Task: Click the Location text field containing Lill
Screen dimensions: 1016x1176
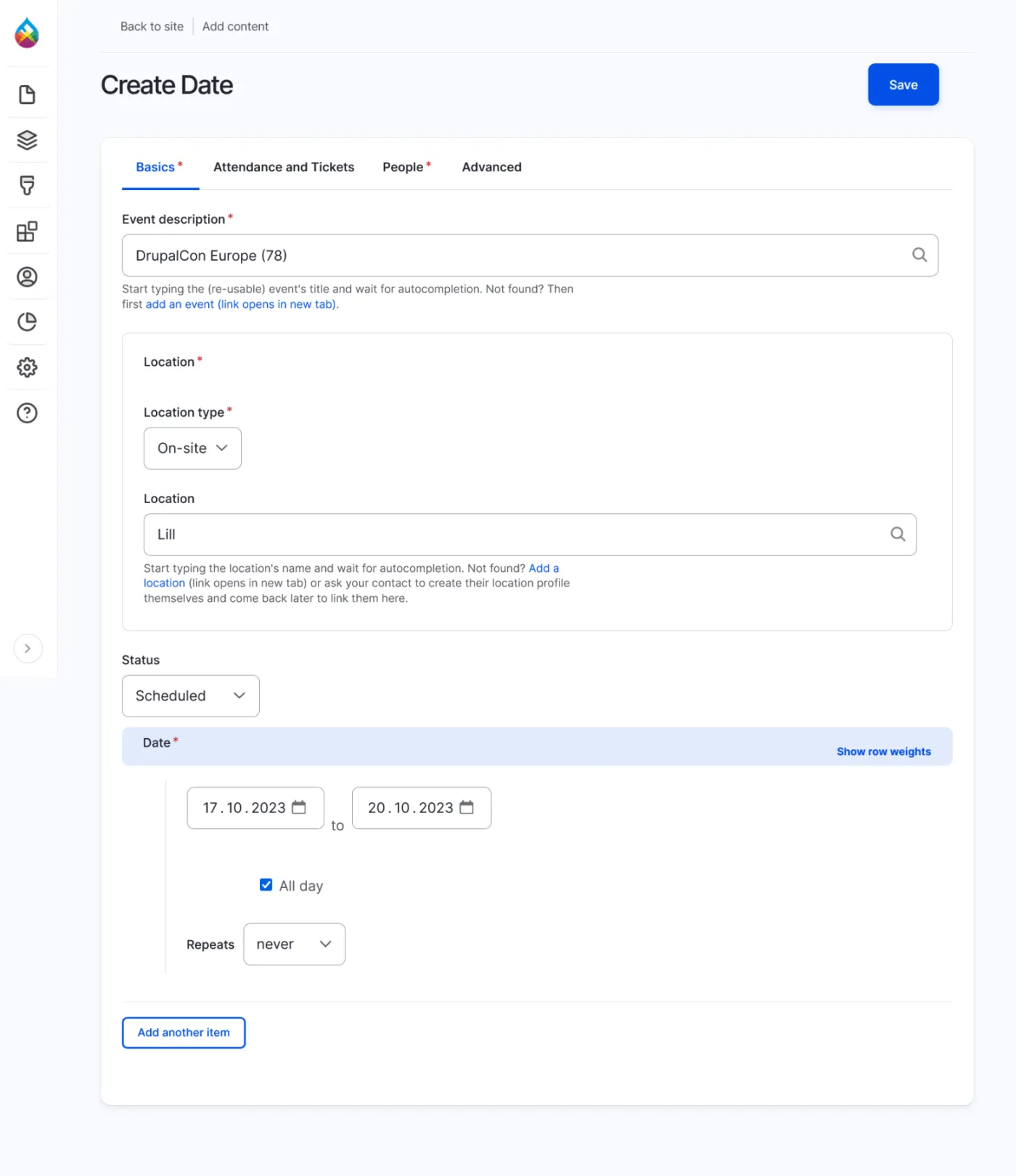Action: click(530, 535)
